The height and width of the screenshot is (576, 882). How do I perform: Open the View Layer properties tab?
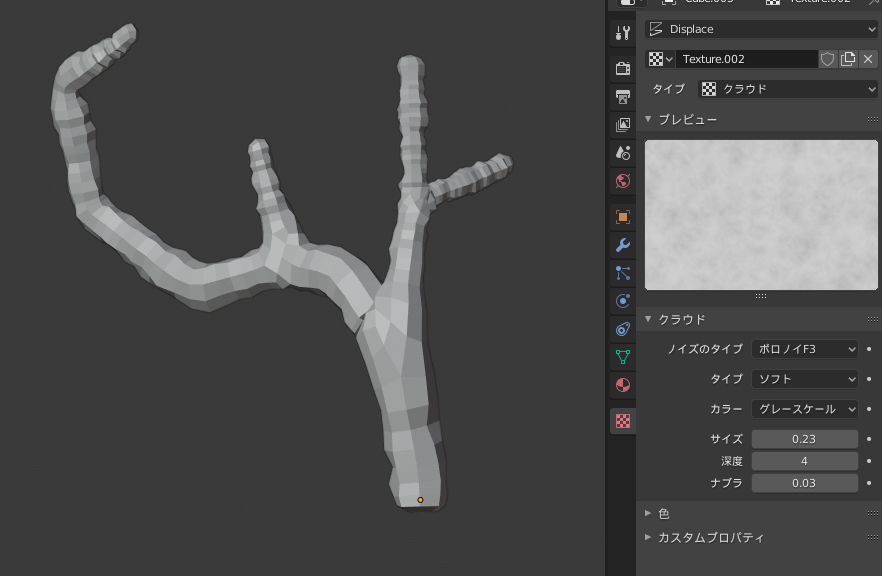pos(623,125)
